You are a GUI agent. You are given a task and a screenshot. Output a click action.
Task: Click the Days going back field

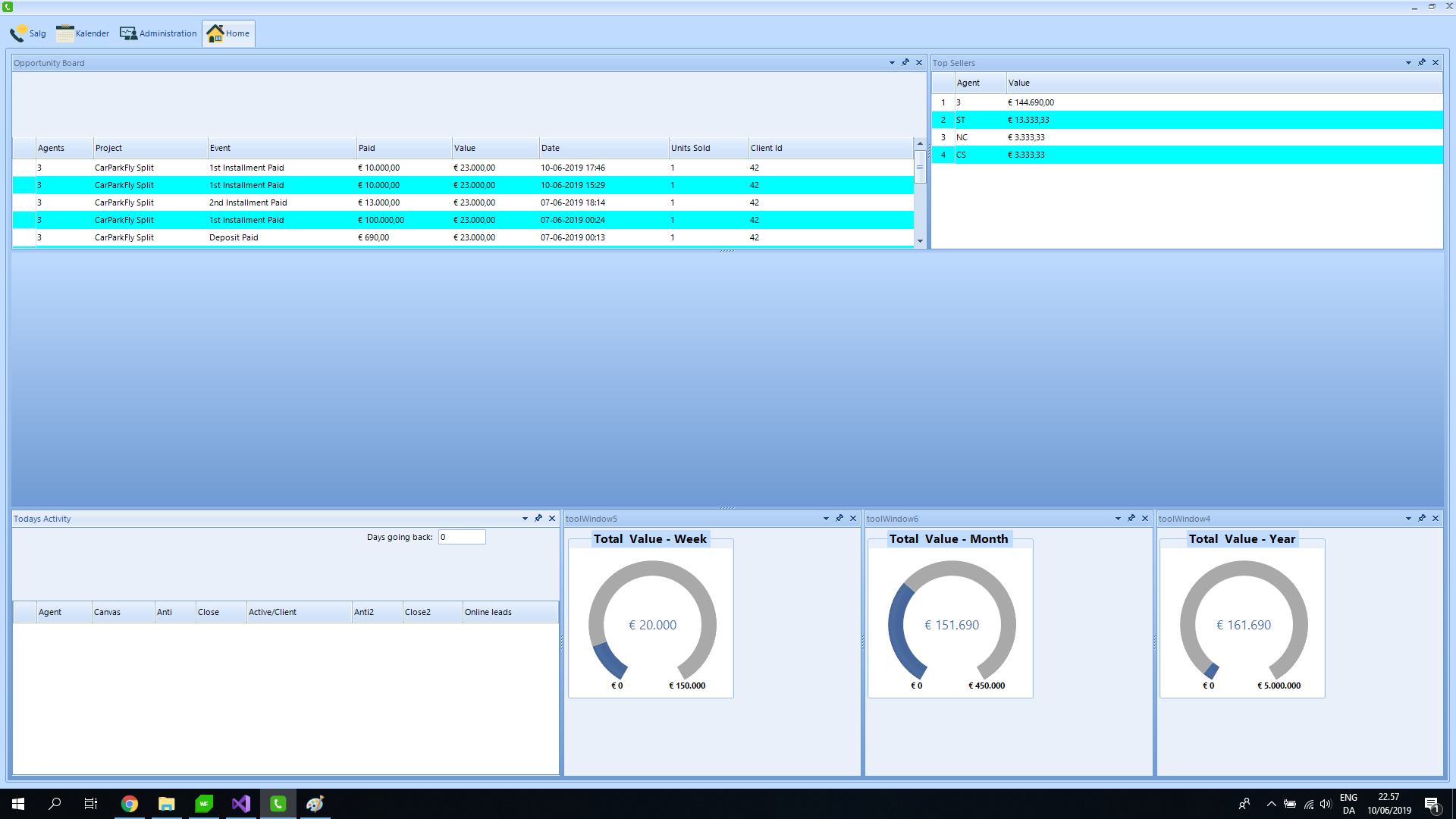coord(462,537)
